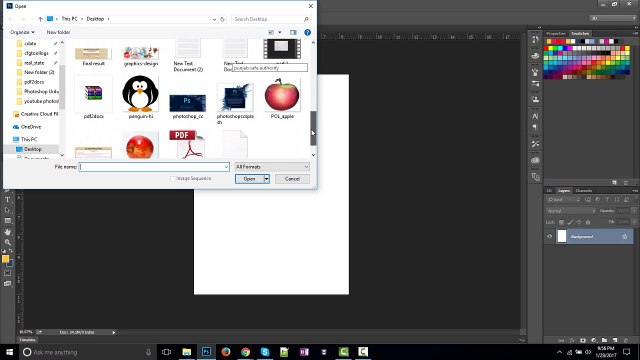Toggle filter for pixel layers

click(588, 200)
